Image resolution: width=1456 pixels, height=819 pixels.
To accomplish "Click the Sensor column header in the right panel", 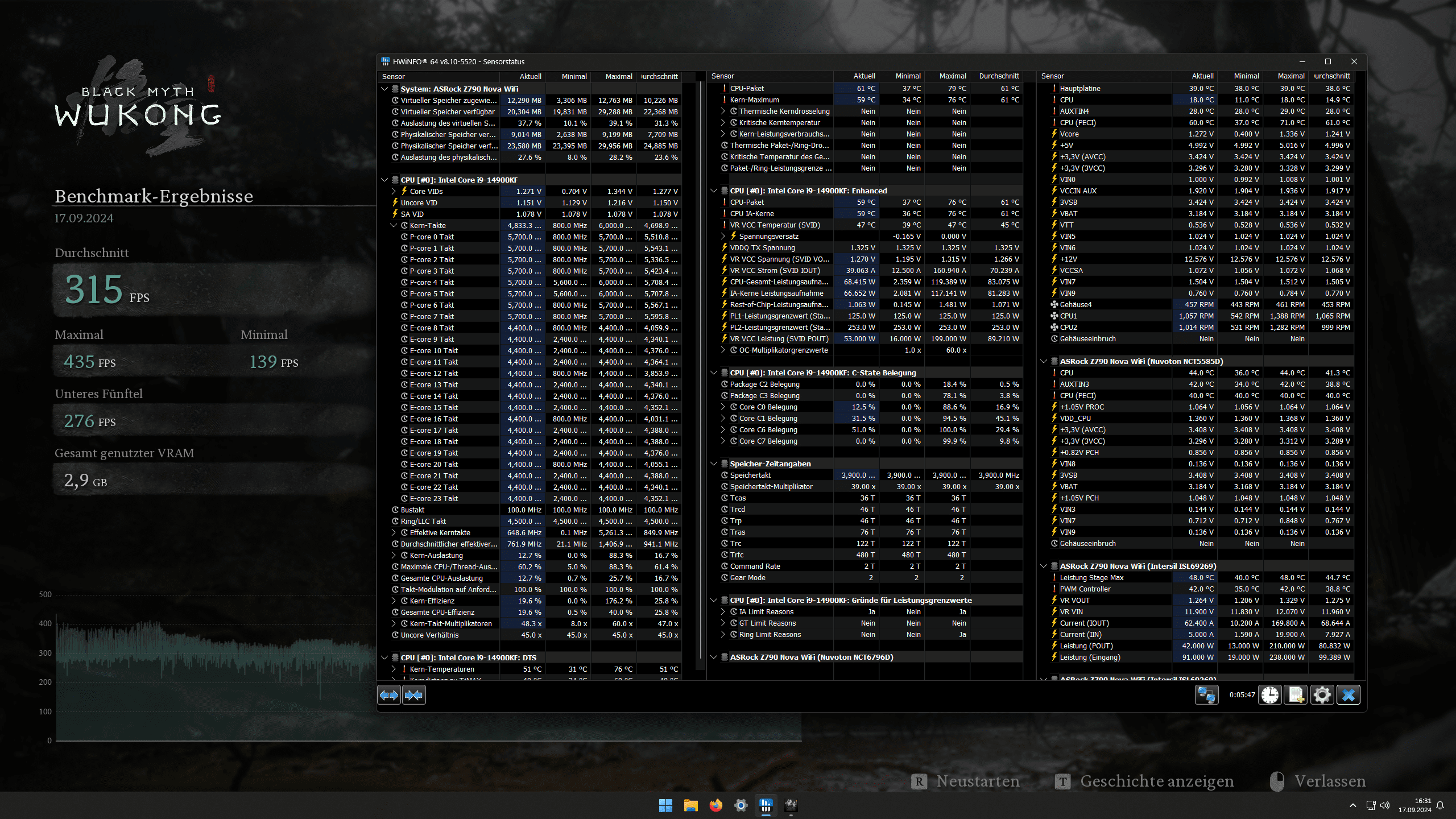I will pyautogui.click(x=1104, y=76).
